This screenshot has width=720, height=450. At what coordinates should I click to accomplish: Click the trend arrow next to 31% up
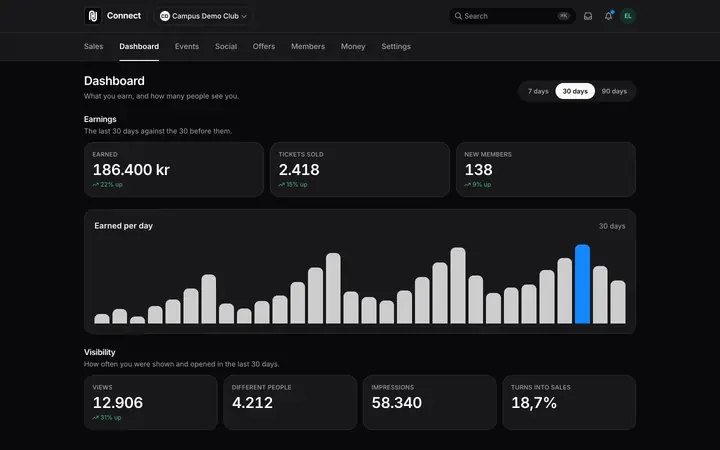pos(96,418)
